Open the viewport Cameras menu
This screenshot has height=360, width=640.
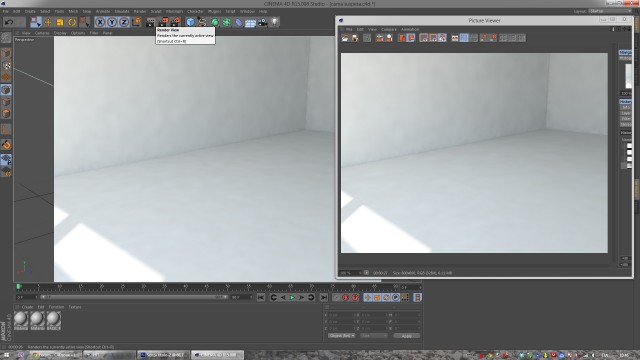click(x=42, y=33)
